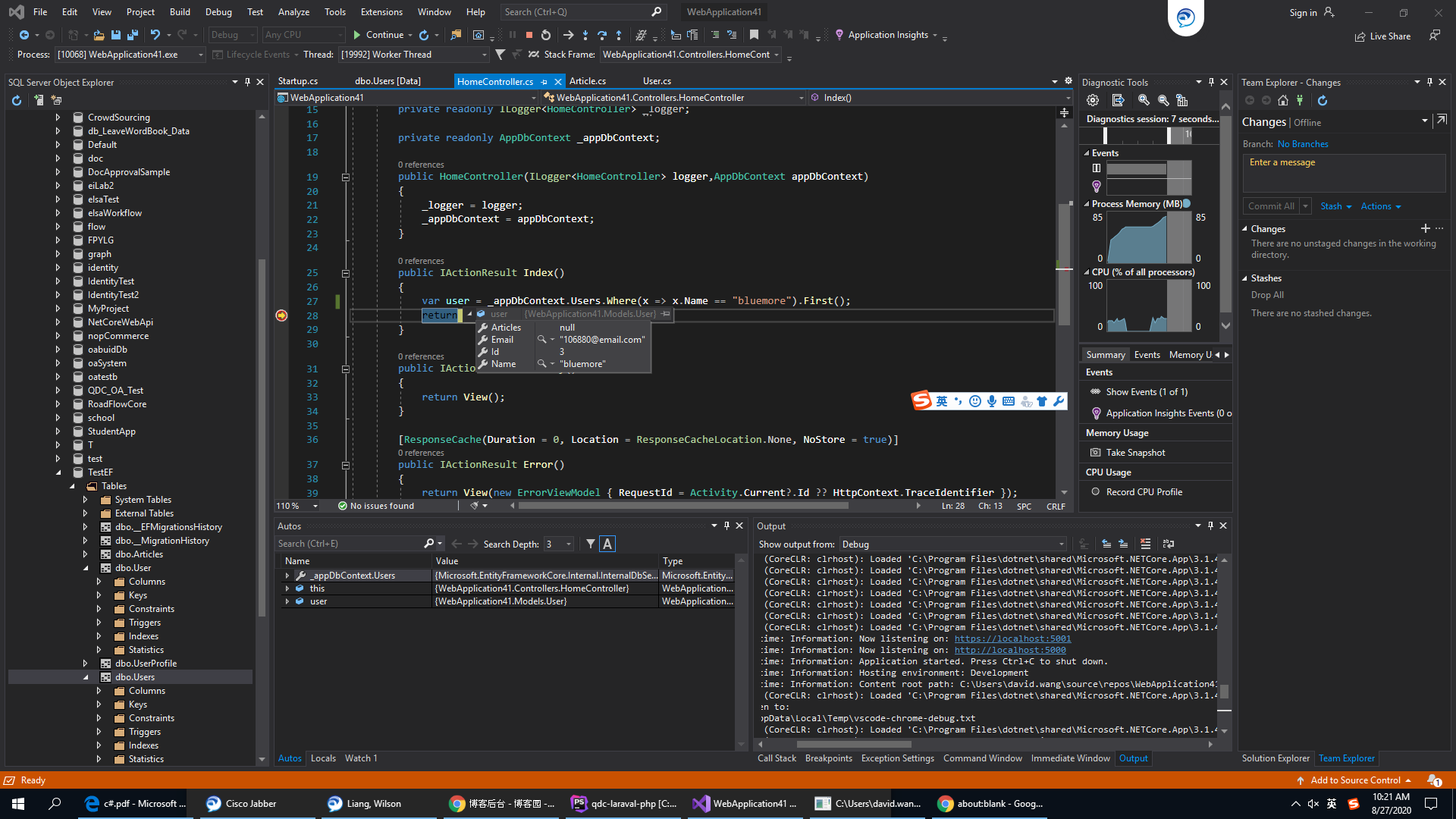Open the https://localhost:5001 link

point(1012,639)
